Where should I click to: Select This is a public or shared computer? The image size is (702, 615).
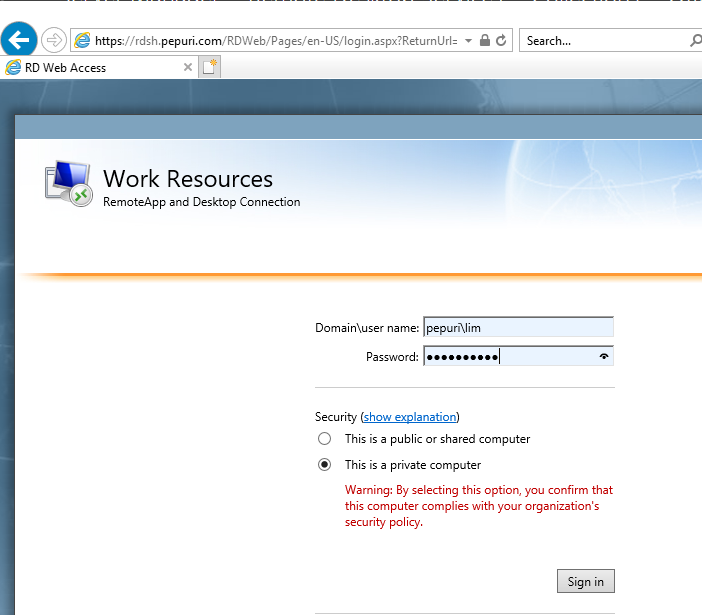[x=325, y=439]
